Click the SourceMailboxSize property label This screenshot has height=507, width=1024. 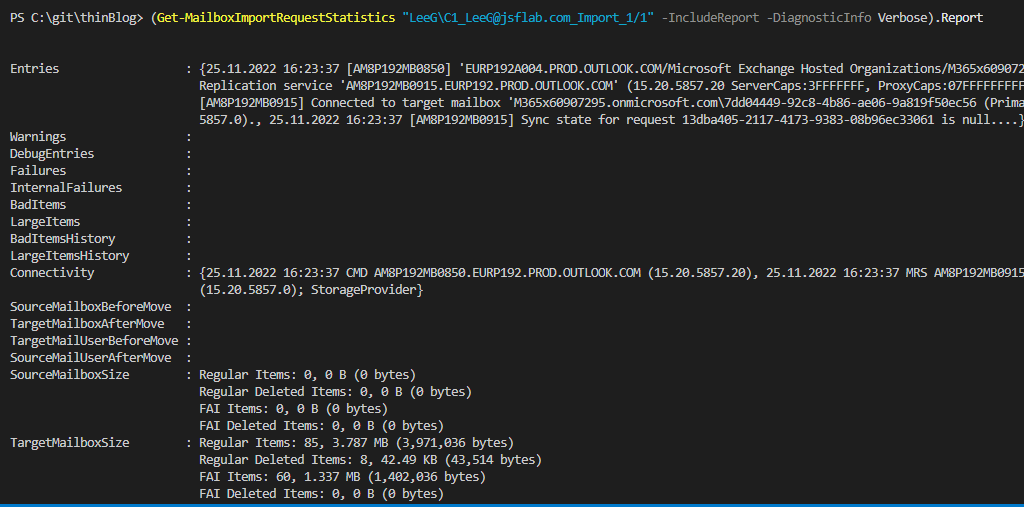[69, 374]
